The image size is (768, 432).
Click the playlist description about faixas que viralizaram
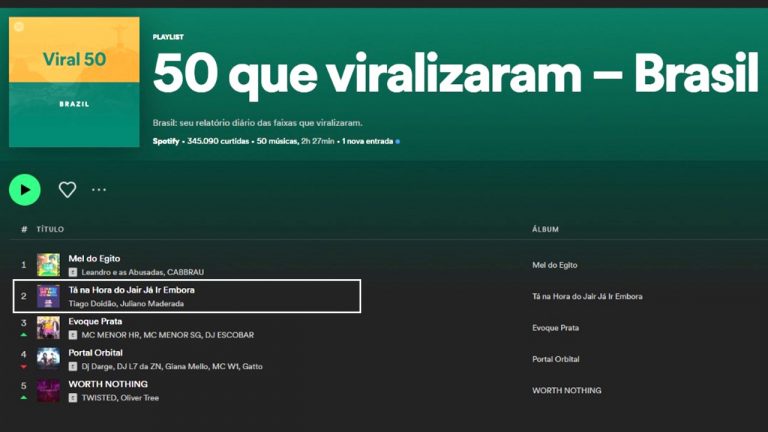257,123
